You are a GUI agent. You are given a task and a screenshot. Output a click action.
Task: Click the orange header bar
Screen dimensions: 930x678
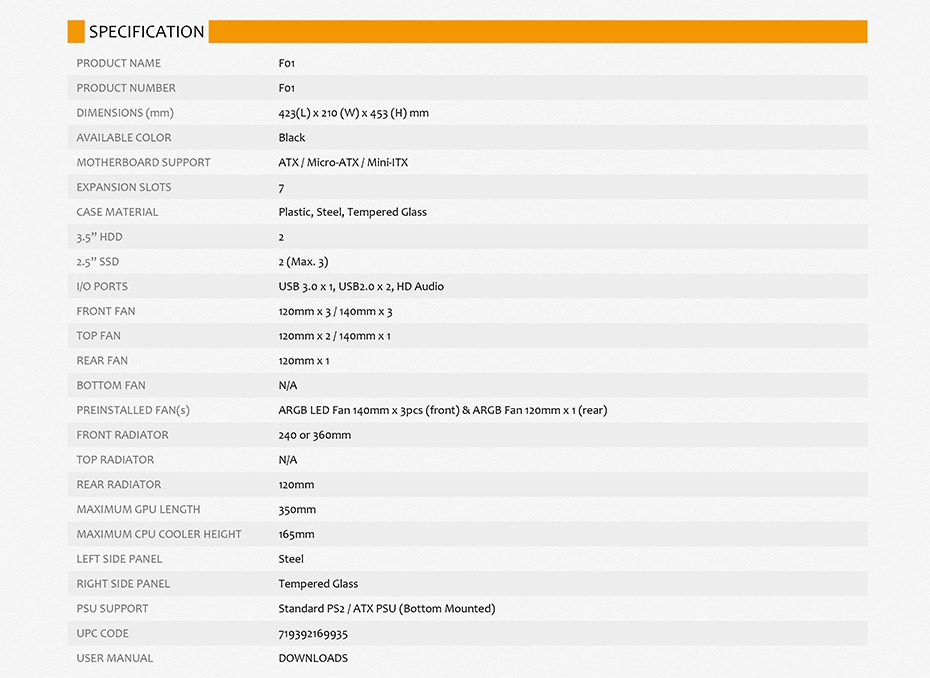tap(538, 31)
